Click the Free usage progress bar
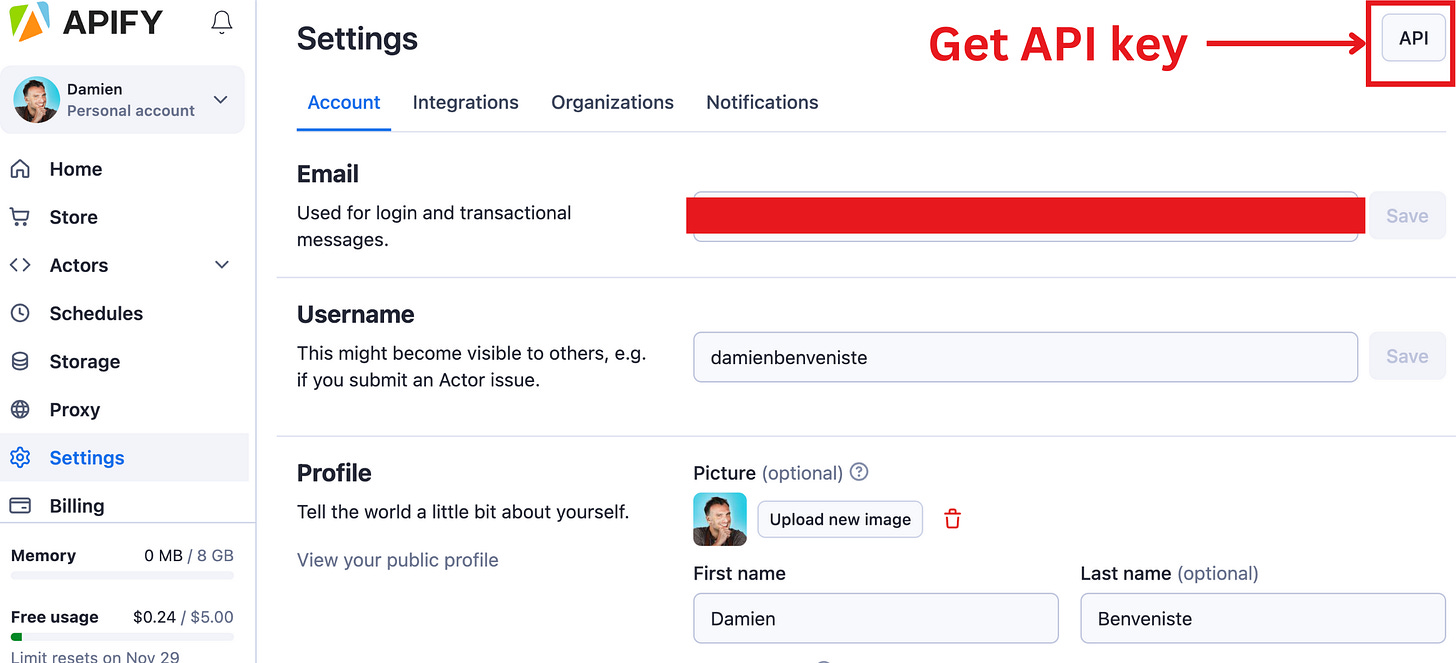The height and width of the screenshot is (663, 1456). pyautogui.click(x=120, y=634)
